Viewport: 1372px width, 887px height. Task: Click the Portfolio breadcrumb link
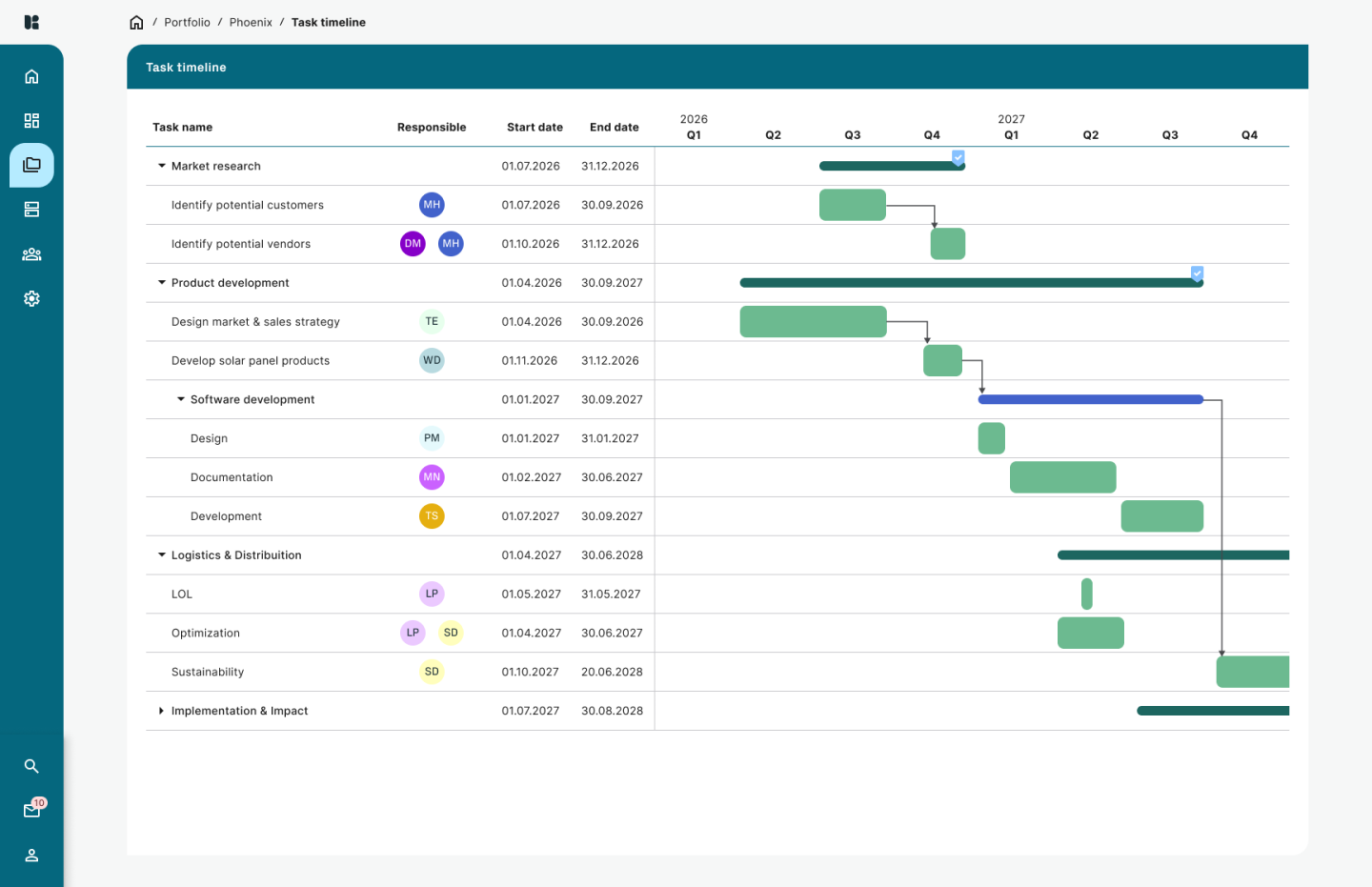pyautogui.click(x=187, y=22)
